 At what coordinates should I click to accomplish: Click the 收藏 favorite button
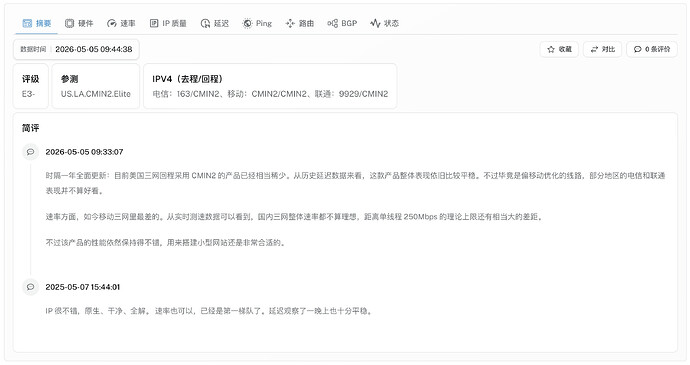click(559, 49)
